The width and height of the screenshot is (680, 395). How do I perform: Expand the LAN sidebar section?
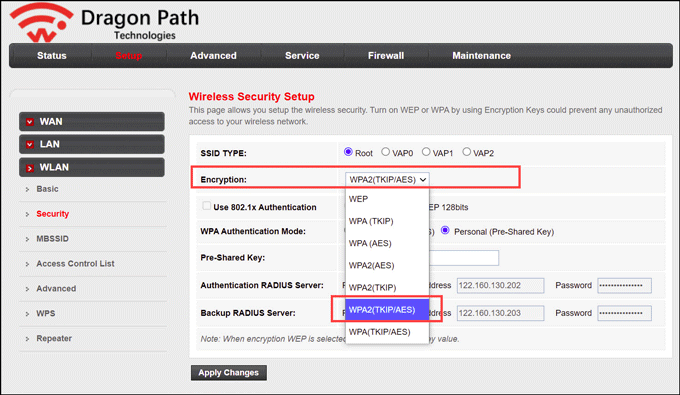92,144
